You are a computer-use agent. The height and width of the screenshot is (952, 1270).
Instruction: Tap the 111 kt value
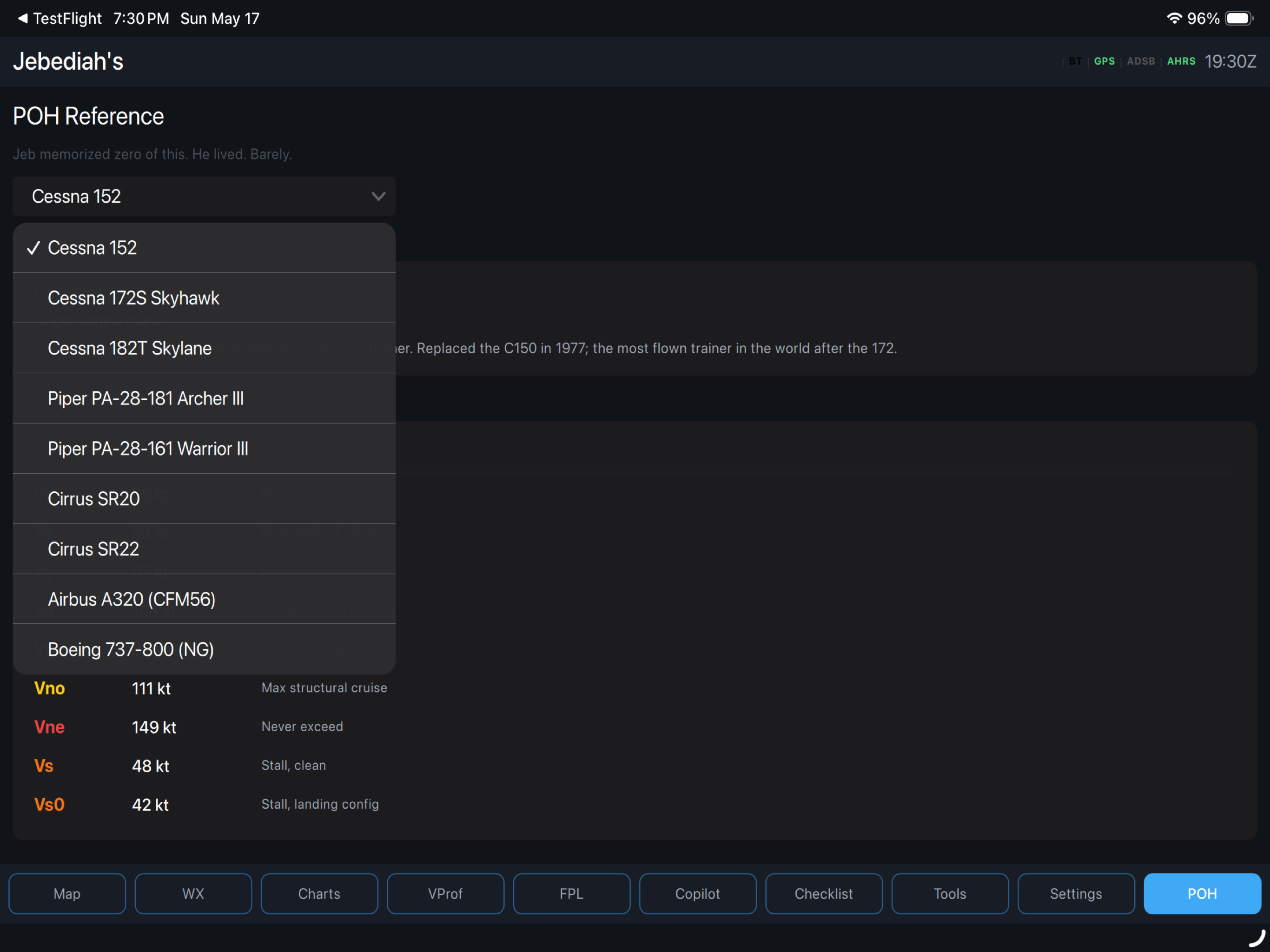151,688
